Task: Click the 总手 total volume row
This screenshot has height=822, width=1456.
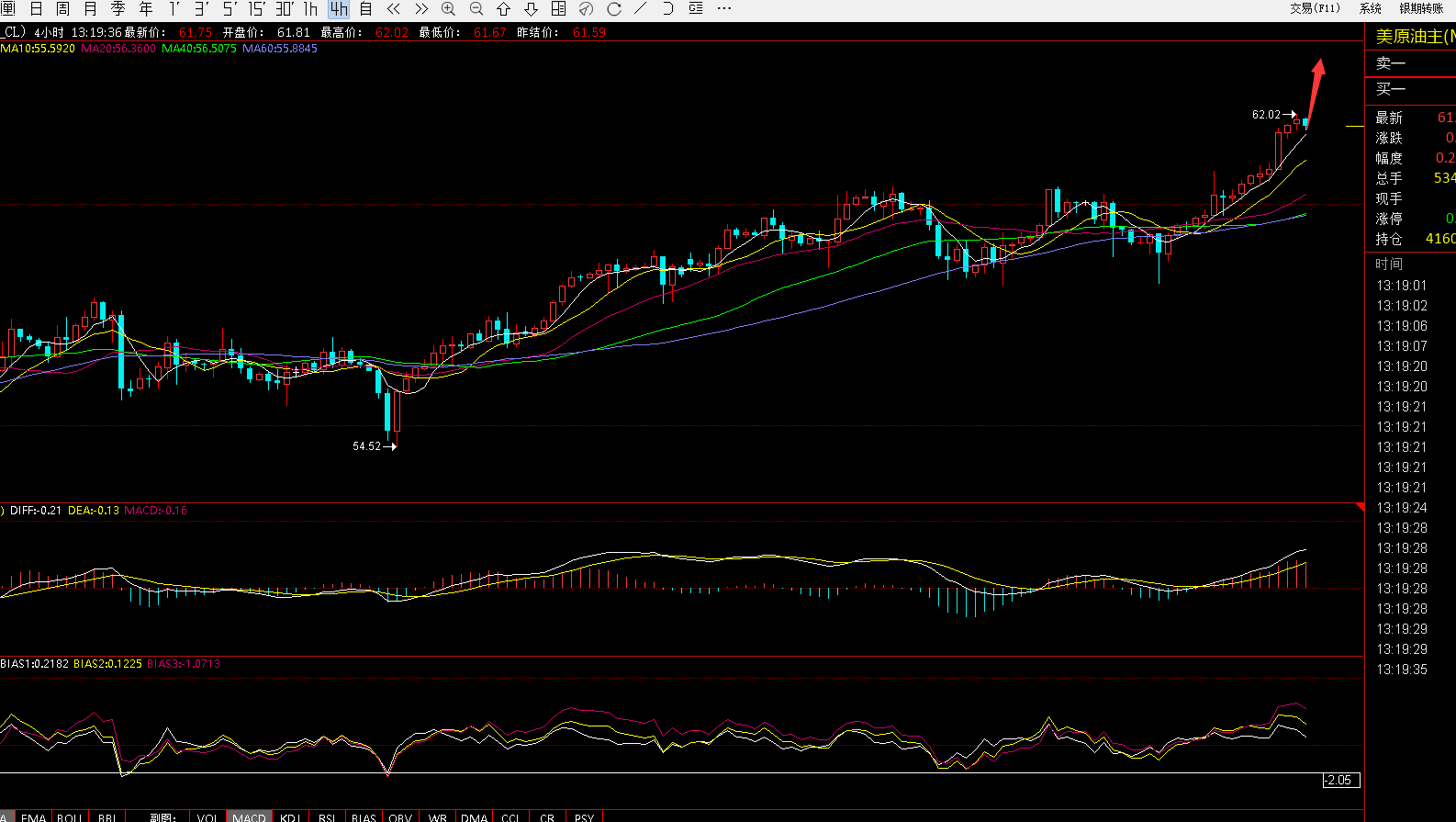Action: click(1410, 178)
